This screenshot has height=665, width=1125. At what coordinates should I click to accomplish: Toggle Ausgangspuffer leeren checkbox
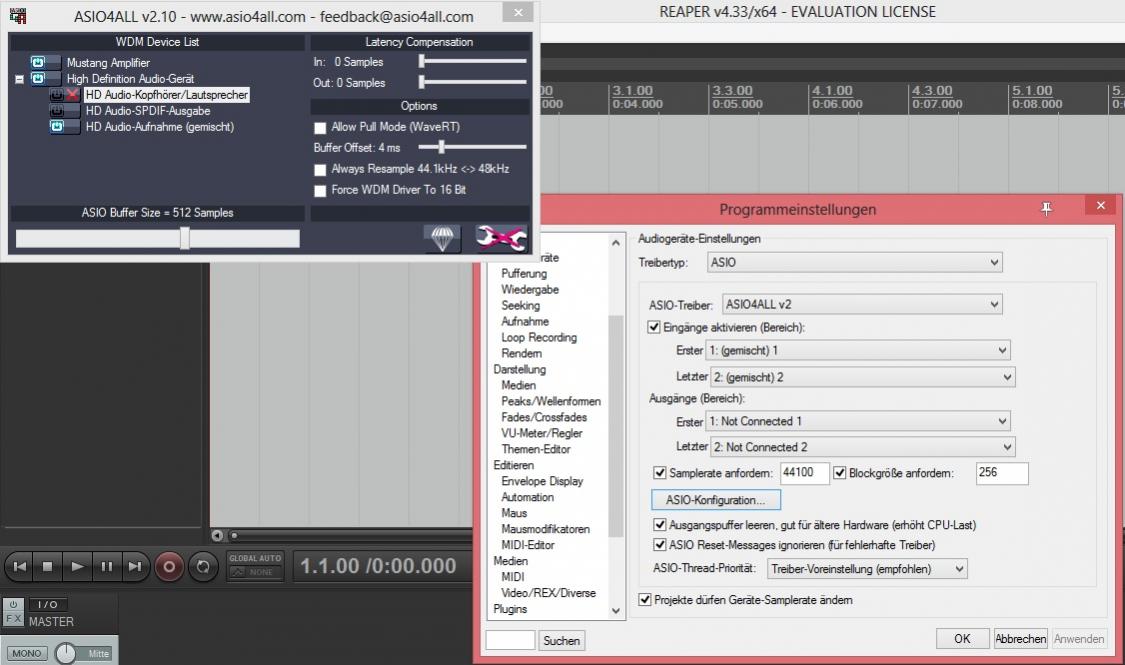click(x=659, y=525)
